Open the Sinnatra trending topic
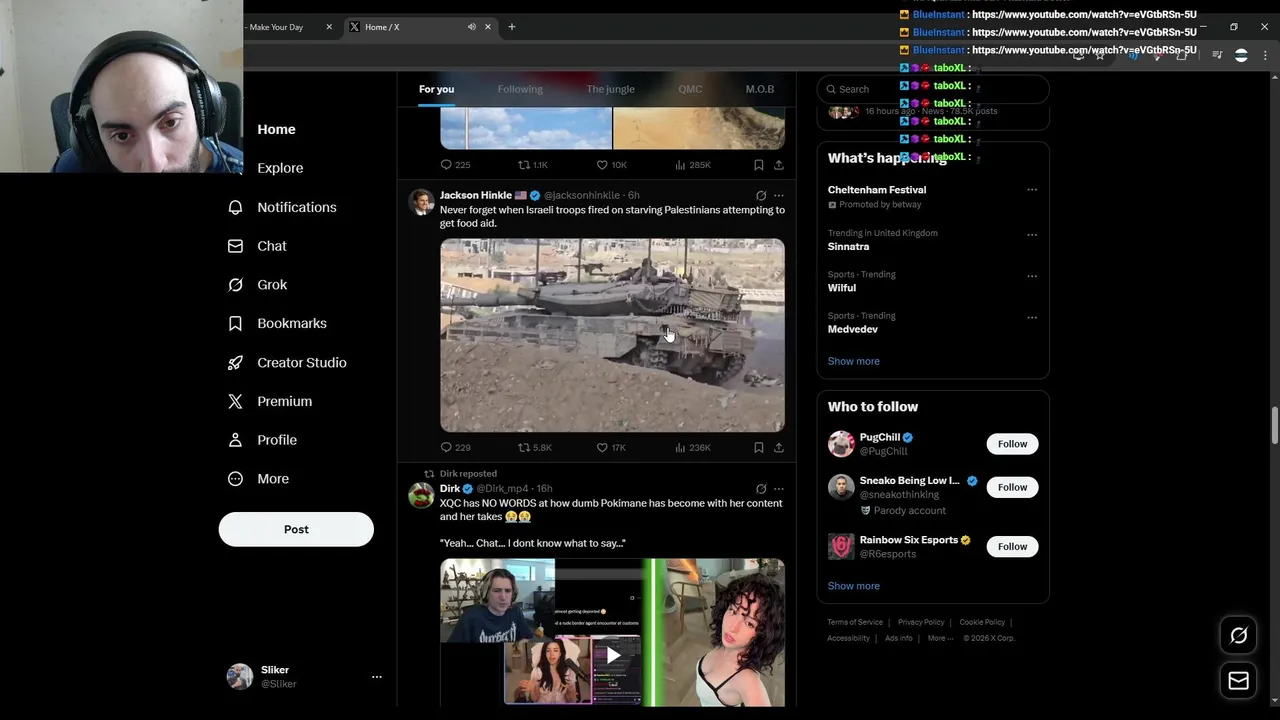 tap(848, 246)
